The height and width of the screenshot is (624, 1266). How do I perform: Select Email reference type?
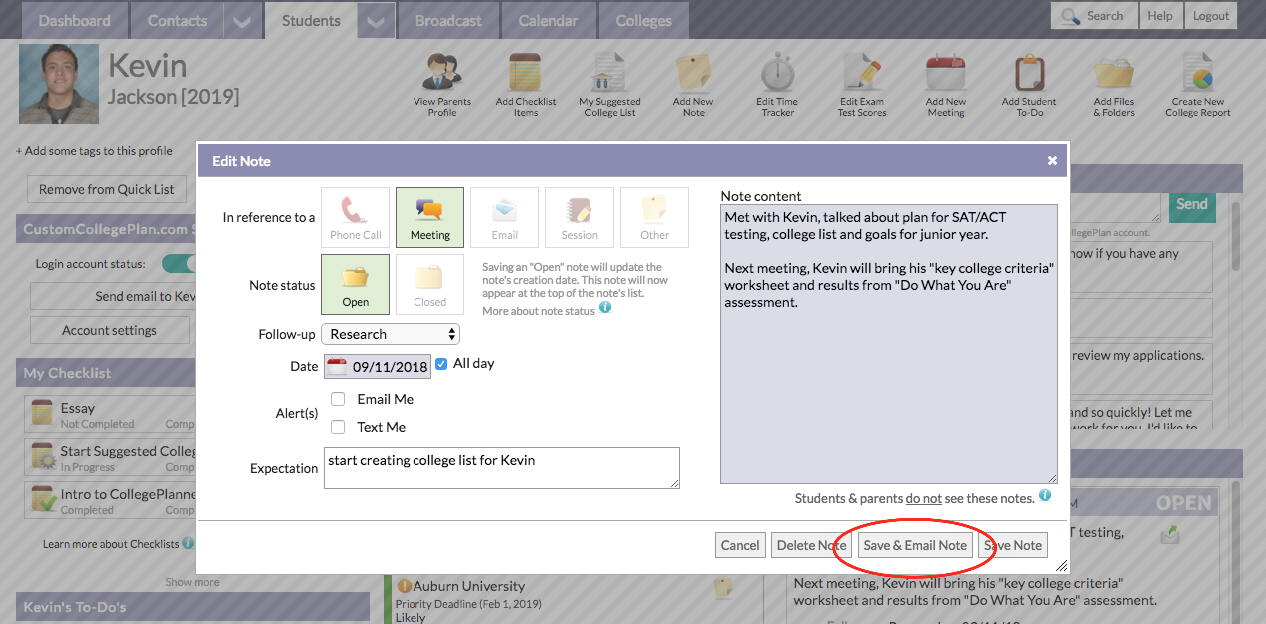click(505, 217)
